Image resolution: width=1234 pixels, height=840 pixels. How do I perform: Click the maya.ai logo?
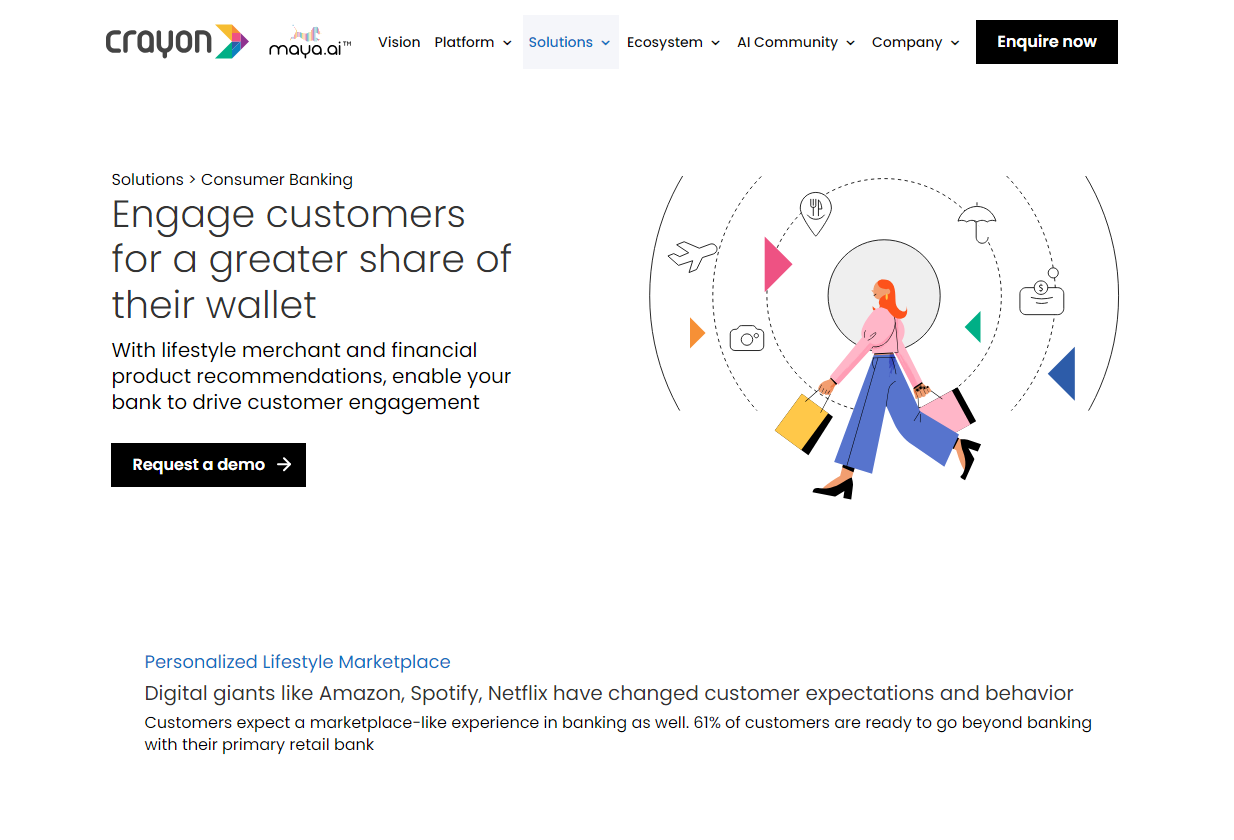coord(310,42)
